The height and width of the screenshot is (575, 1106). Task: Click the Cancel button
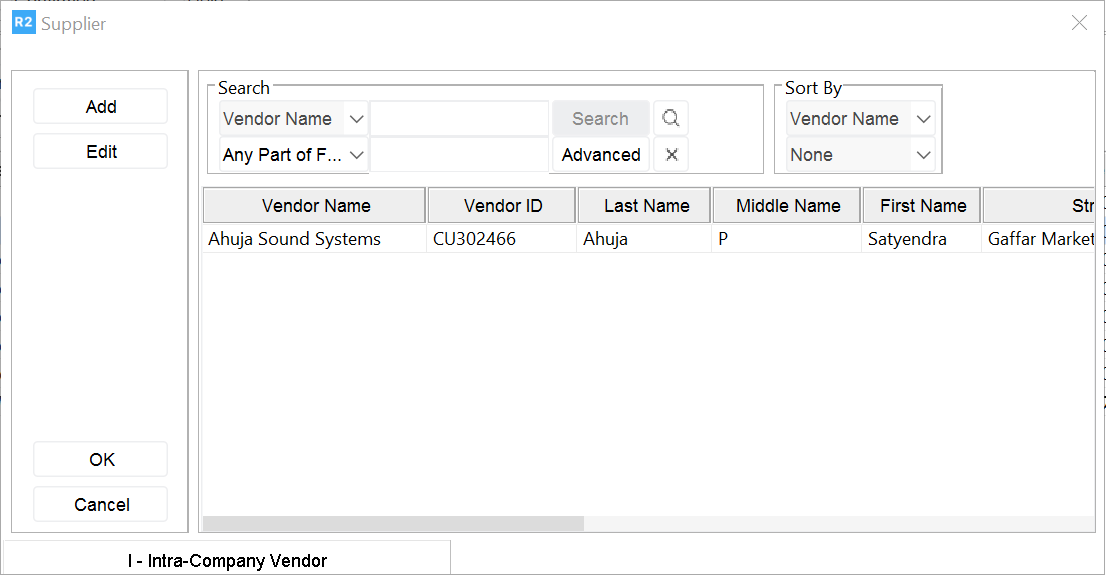coord(101,505)
